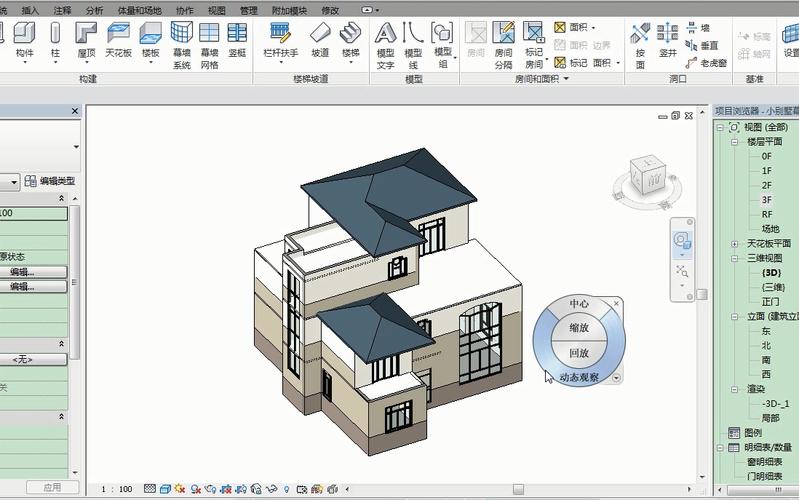Select the 柱 (Column) tool
The image size is (799, 500).
pyautogui.click(x=55, y=40)
